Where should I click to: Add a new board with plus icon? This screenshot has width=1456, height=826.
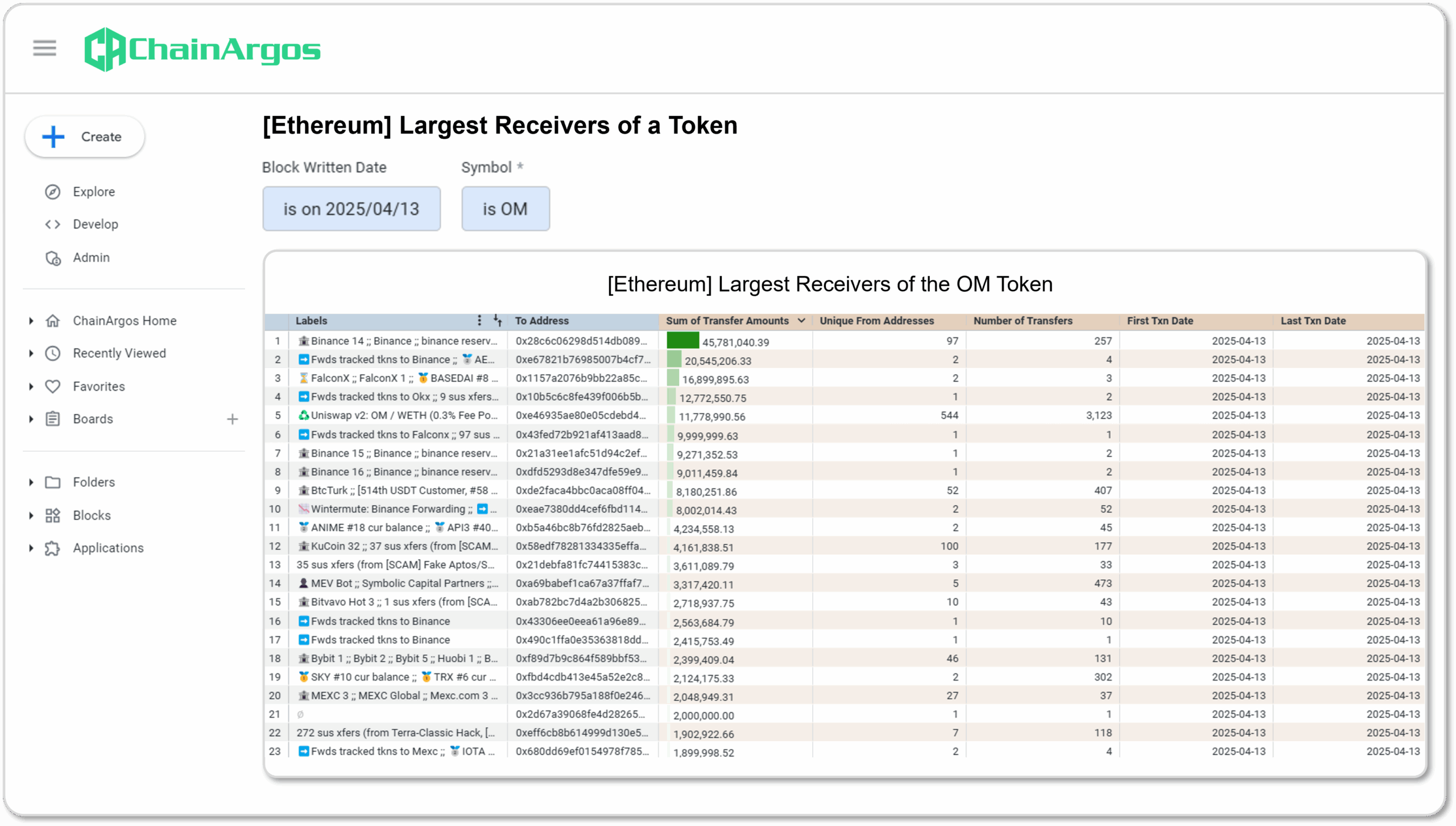[x=232, y=419]
